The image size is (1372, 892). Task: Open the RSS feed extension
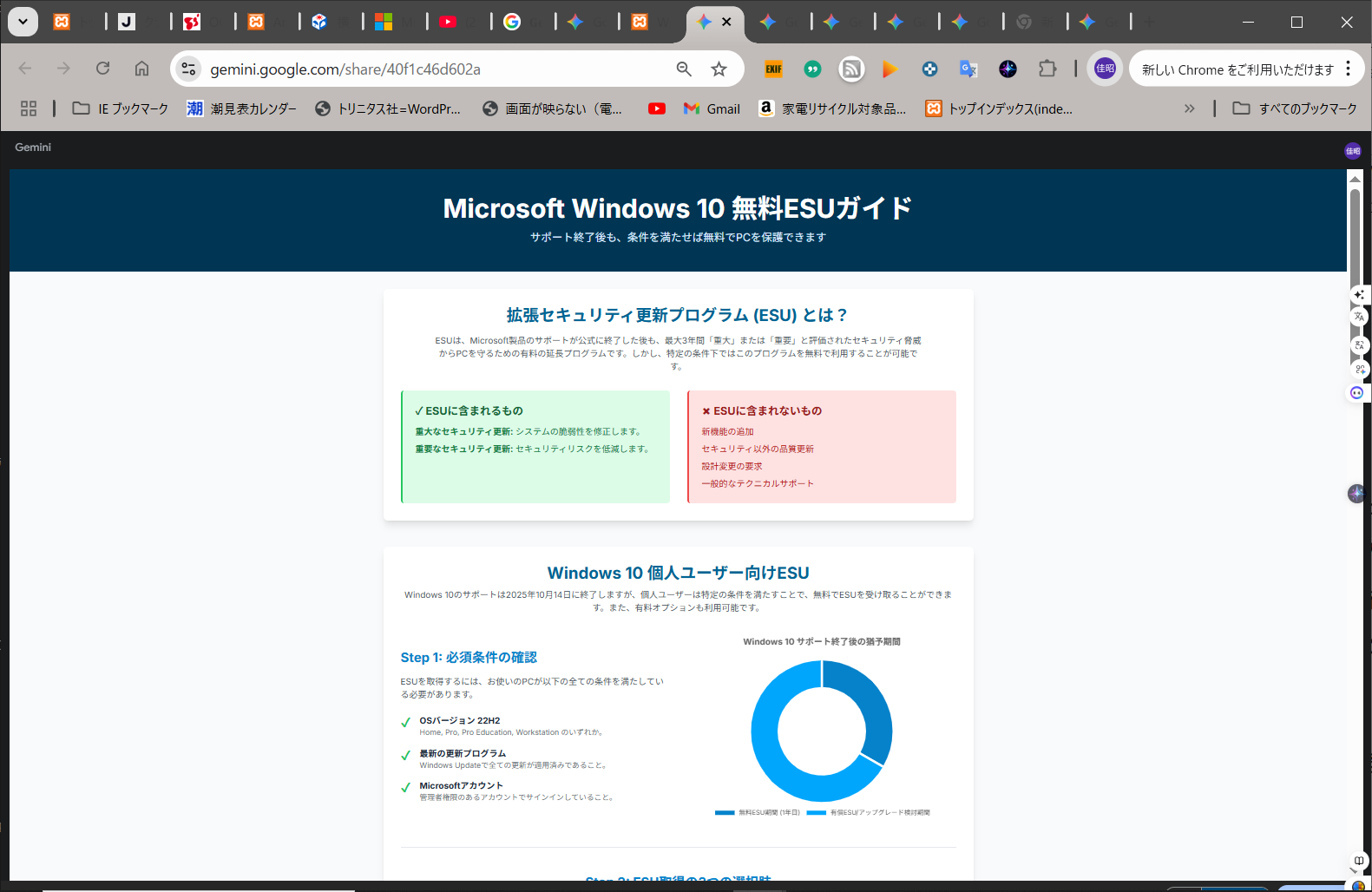(x=851, y=69)
